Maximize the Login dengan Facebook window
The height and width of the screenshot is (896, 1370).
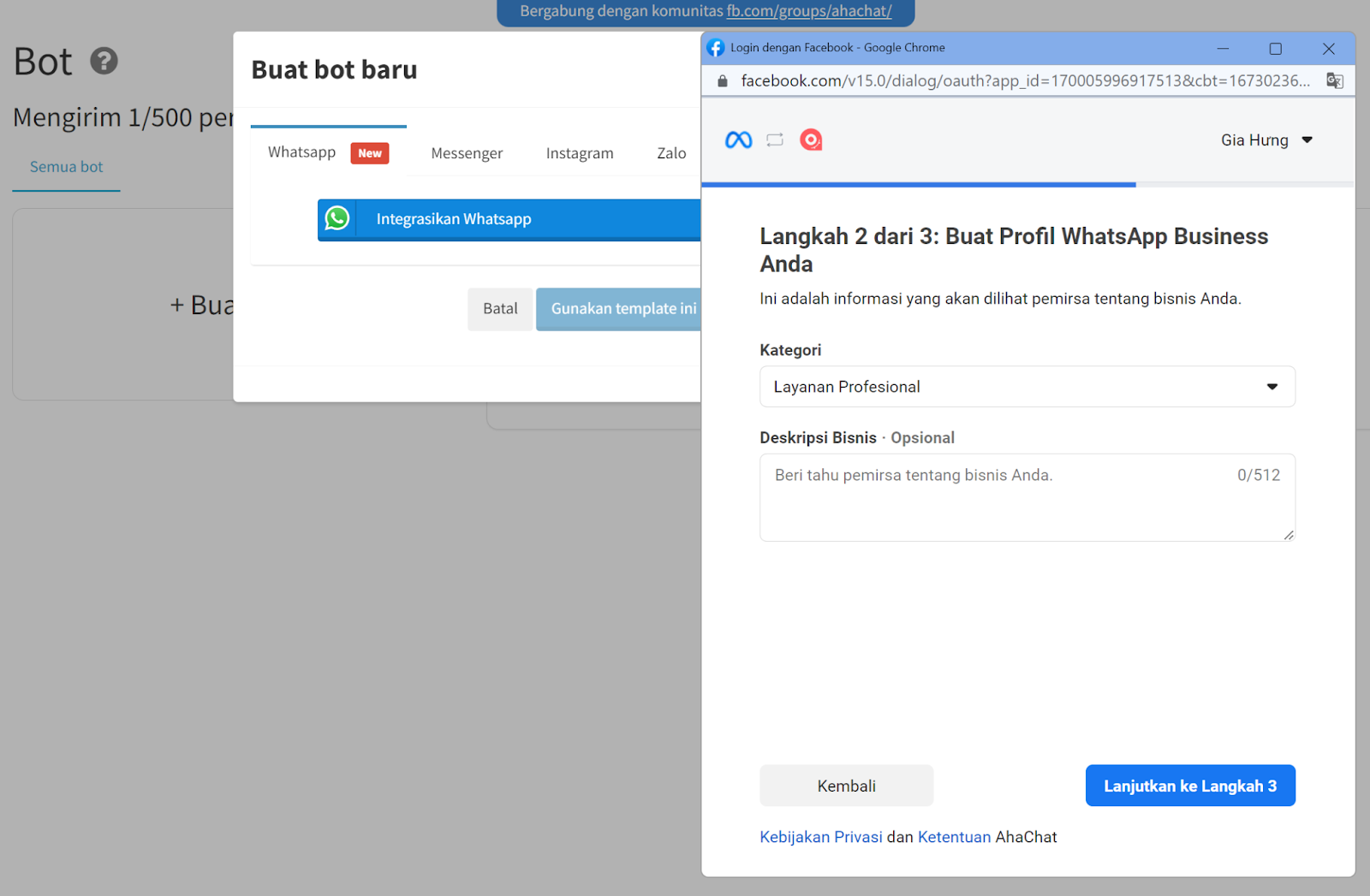[x=1275, y=48]
